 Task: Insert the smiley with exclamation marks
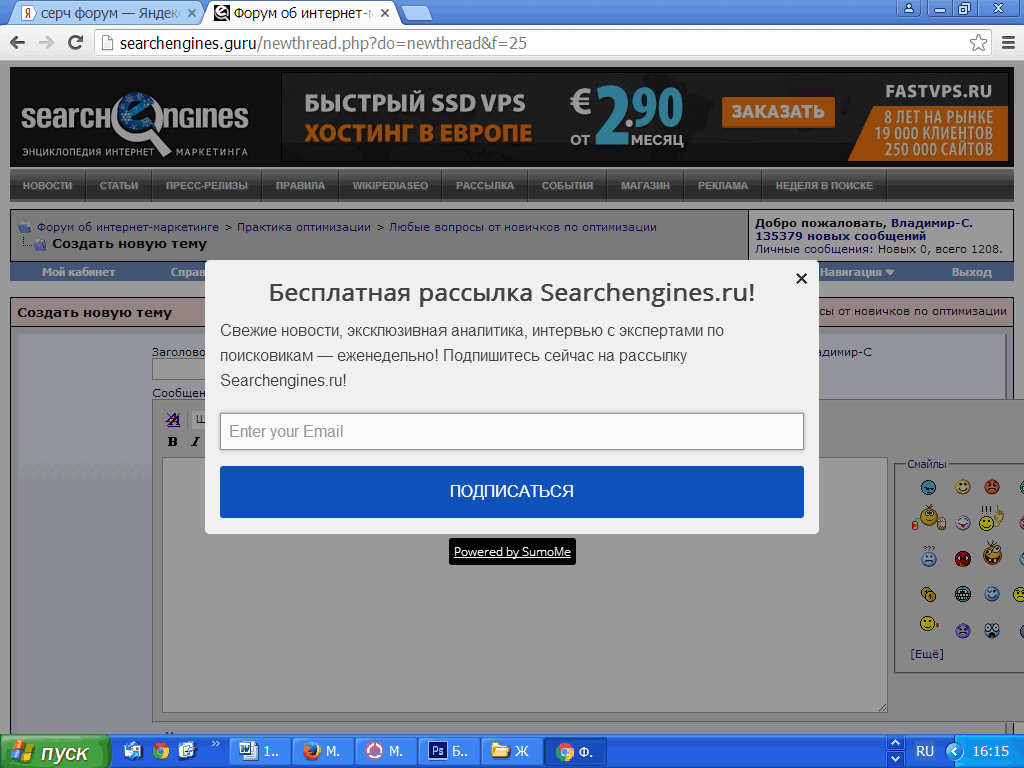click(x=991, y=518)
